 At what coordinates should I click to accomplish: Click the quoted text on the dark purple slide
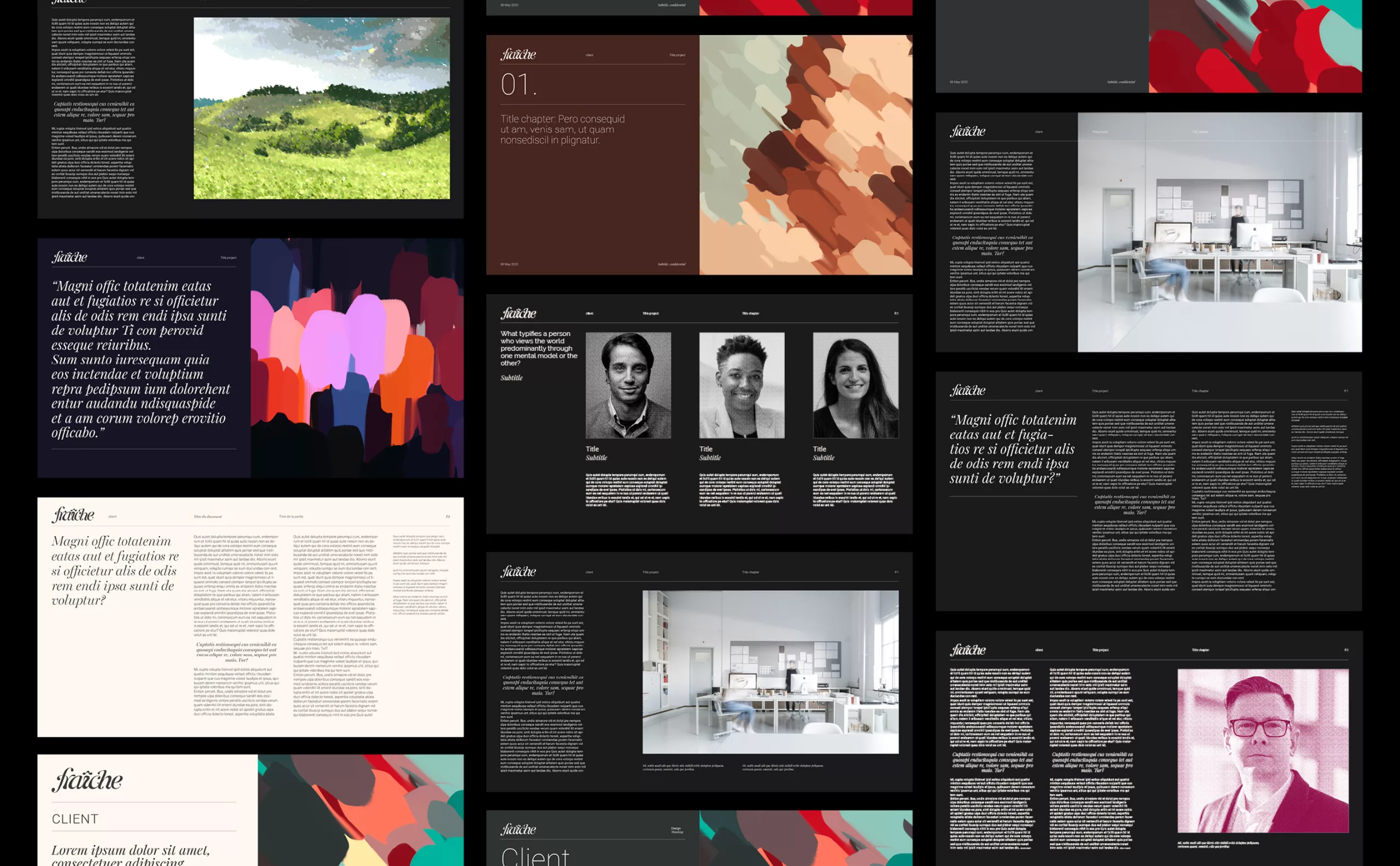pyautogui.click(x=141, y=359)
